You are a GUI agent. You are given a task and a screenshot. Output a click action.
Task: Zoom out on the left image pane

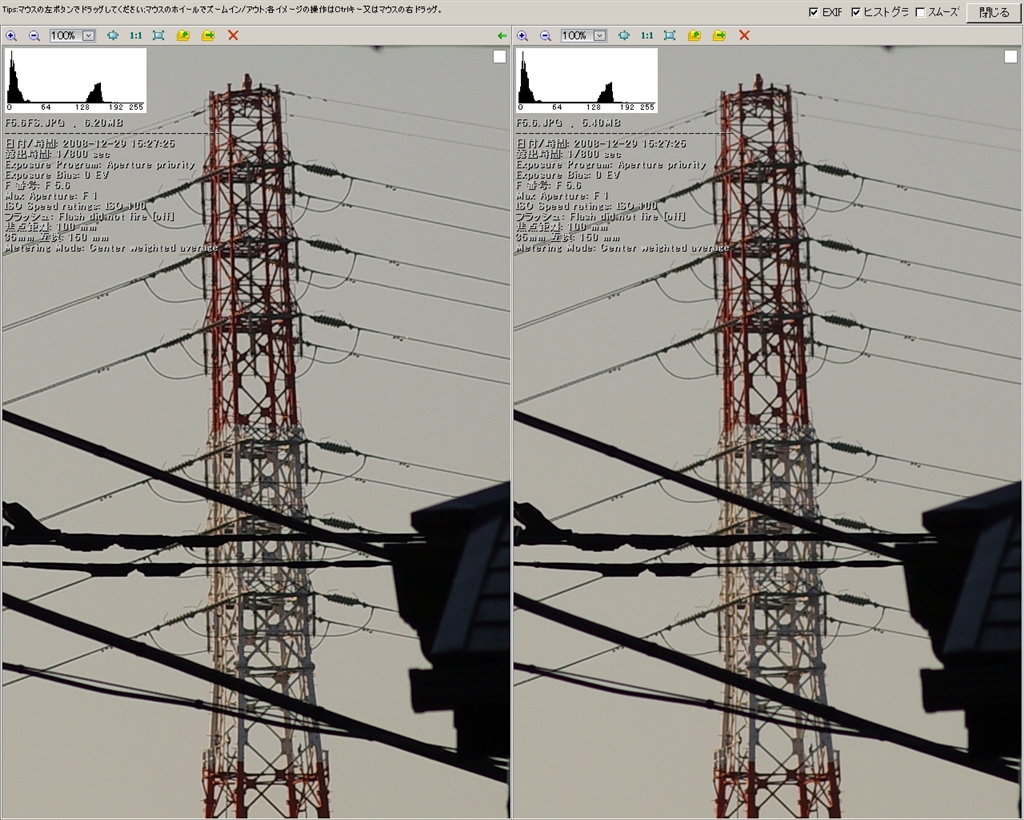(34, 36)
